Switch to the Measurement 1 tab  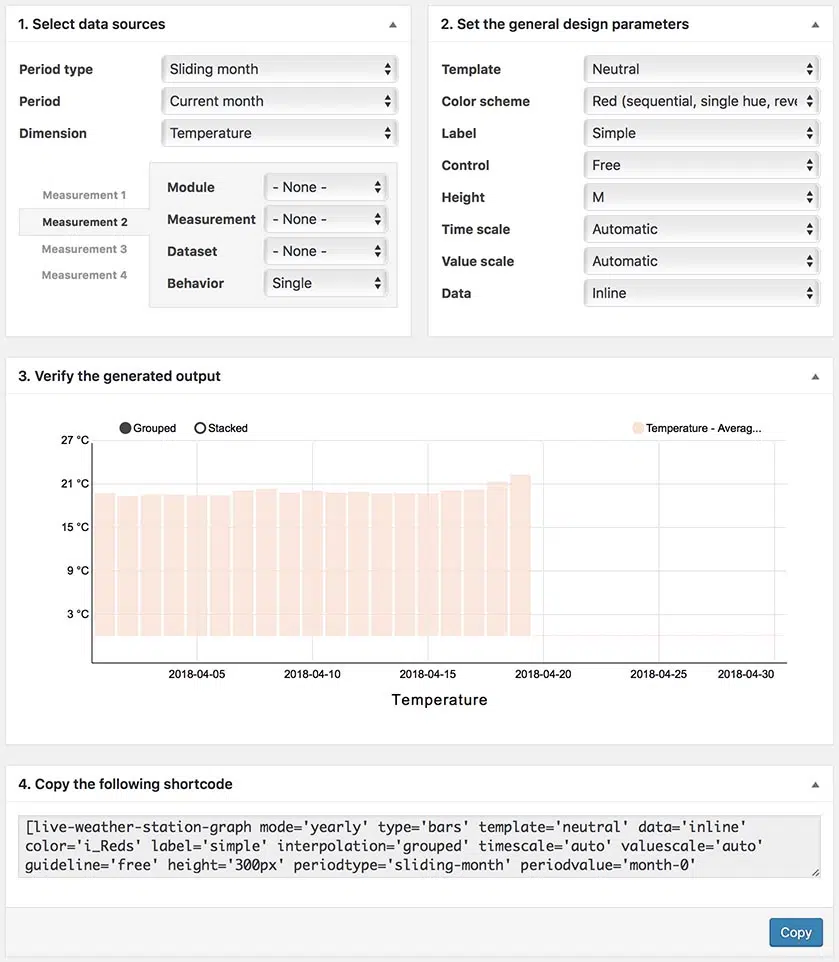[84, 195]
